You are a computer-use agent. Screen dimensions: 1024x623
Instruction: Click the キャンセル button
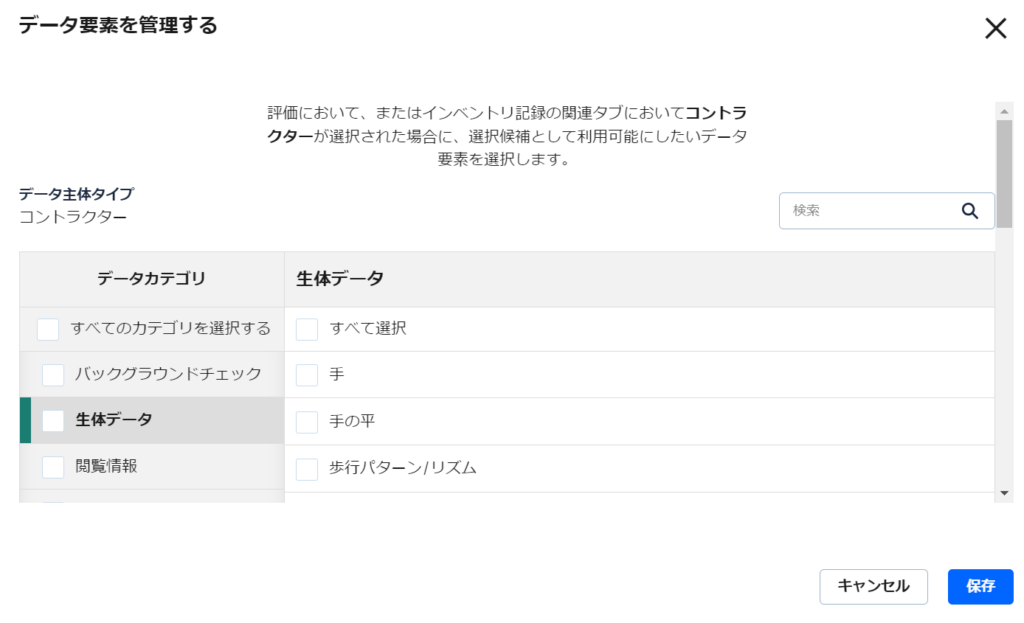coord(873,587)
